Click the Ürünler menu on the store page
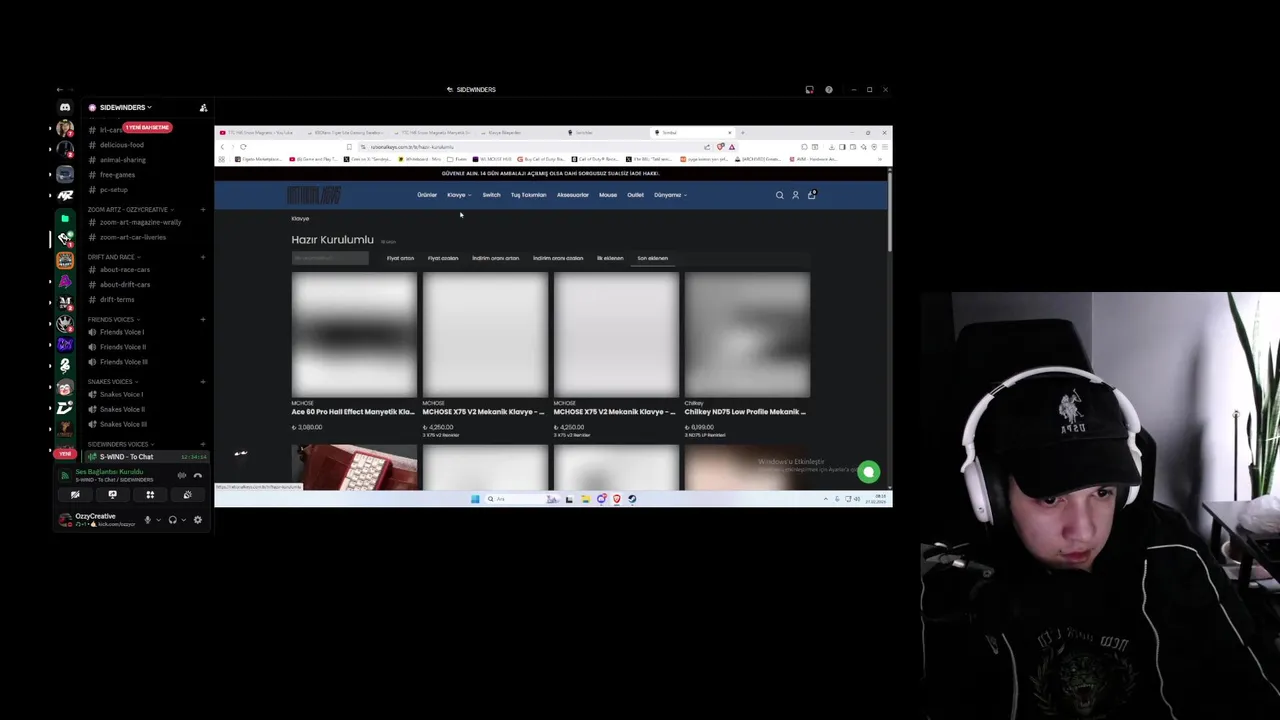 click(x=427, y=195)
